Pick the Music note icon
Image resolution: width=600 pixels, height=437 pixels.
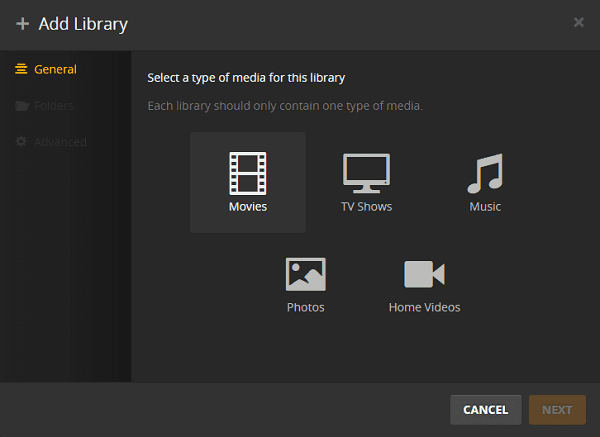[485, 173]
